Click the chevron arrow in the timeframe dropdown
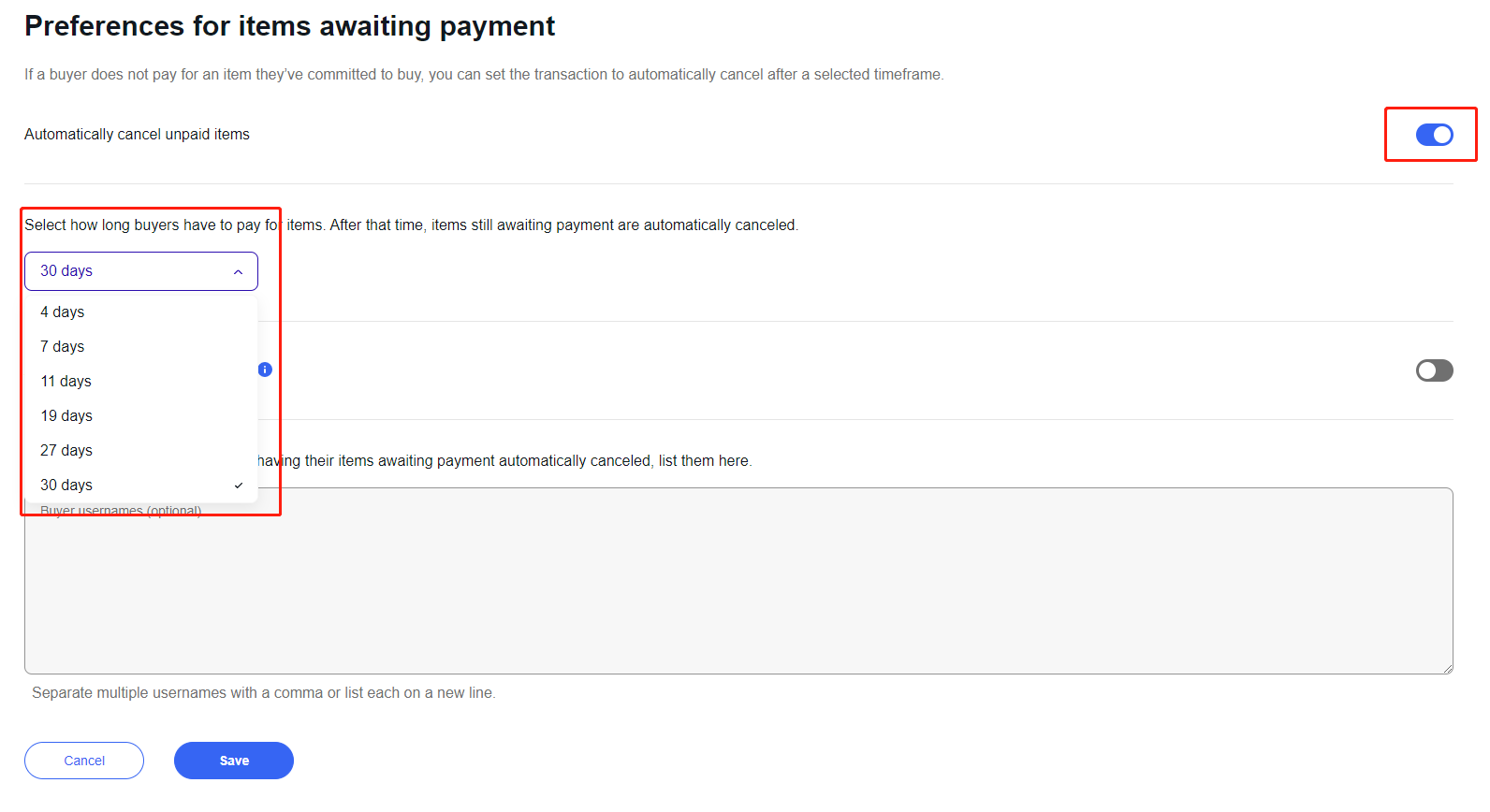Image resolution: width=1490 pixels, height=812 pixels. coord(239,272)
